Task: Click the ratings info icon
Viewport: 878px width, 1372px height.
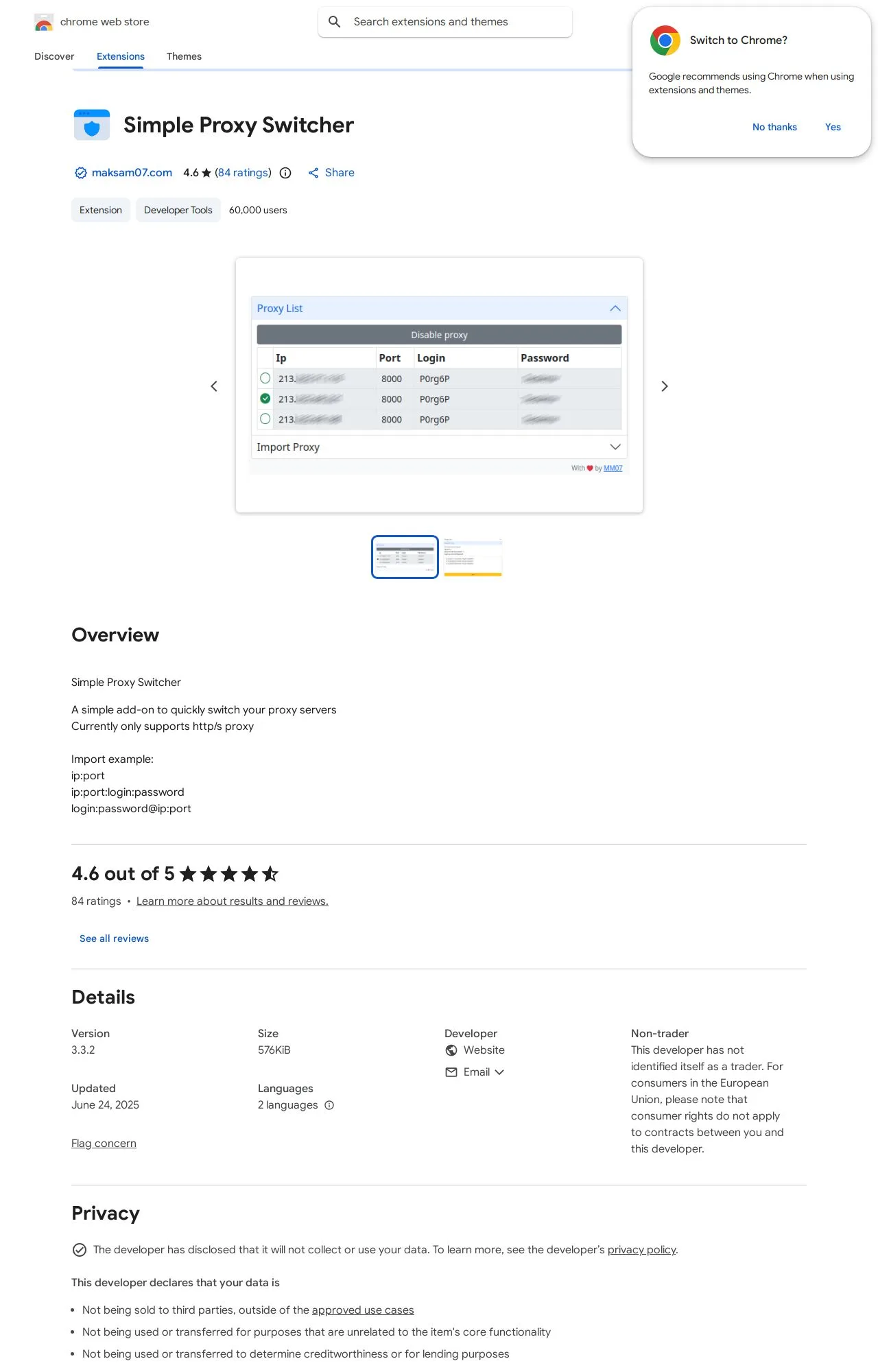Action: tap(285, 173)
